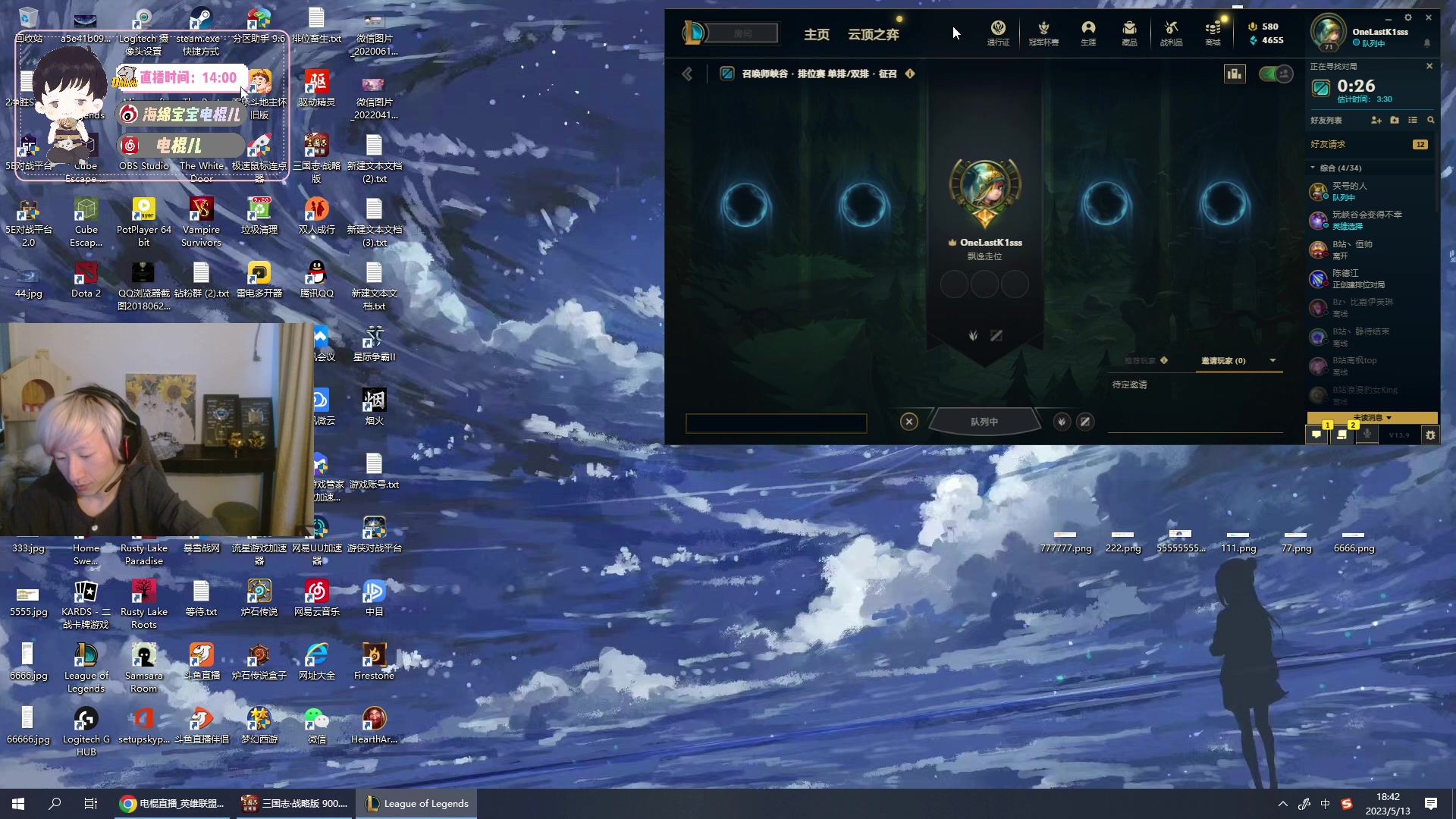Image resolution: width=1456 pixels, height=819 pixels.
Task: Open the 炉石传说 desktop icon
Action: (259, 598)
